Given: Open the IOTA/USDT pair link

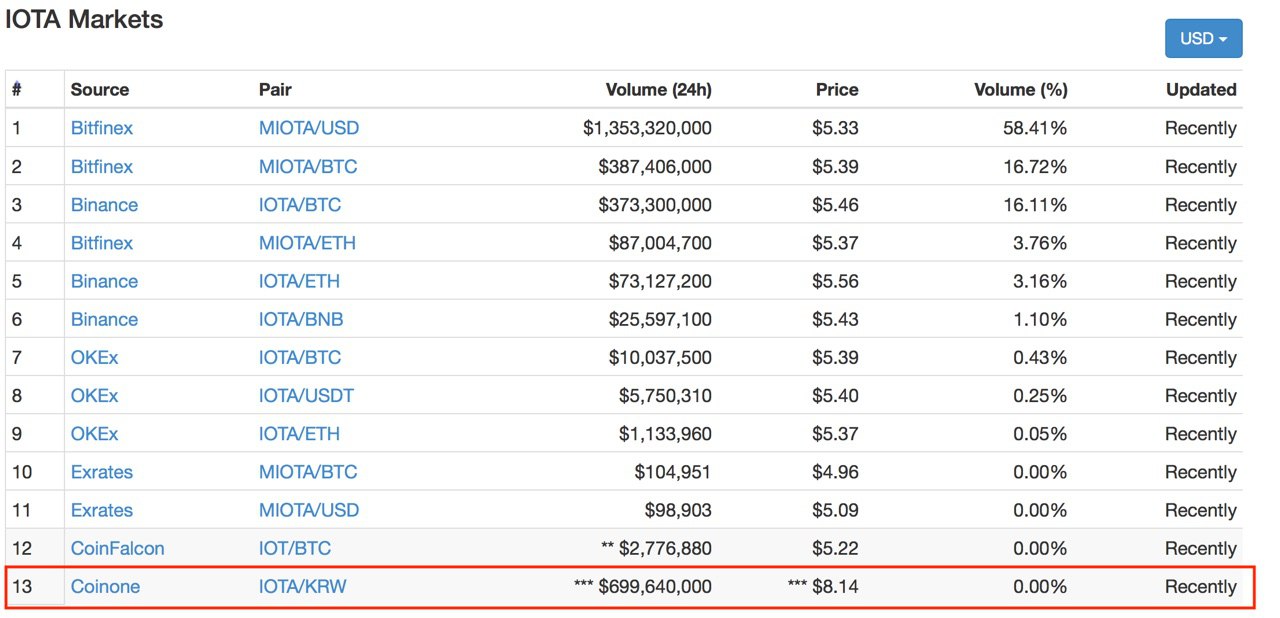Looking at the screenshot, I should [306, 395].
